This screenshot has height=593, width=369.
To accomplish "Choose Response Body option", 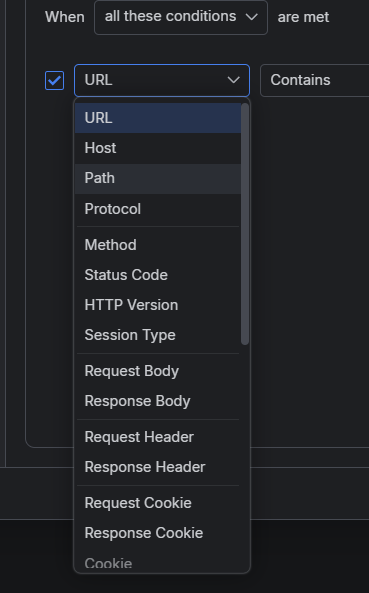I will pos(158,401).
